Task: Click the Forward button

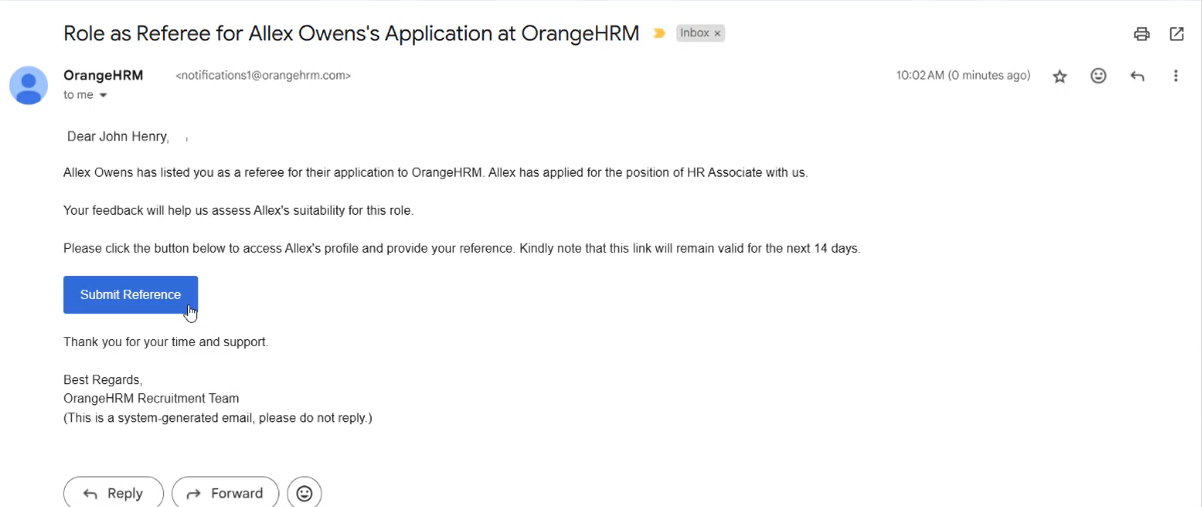Action: pos(225,493)
